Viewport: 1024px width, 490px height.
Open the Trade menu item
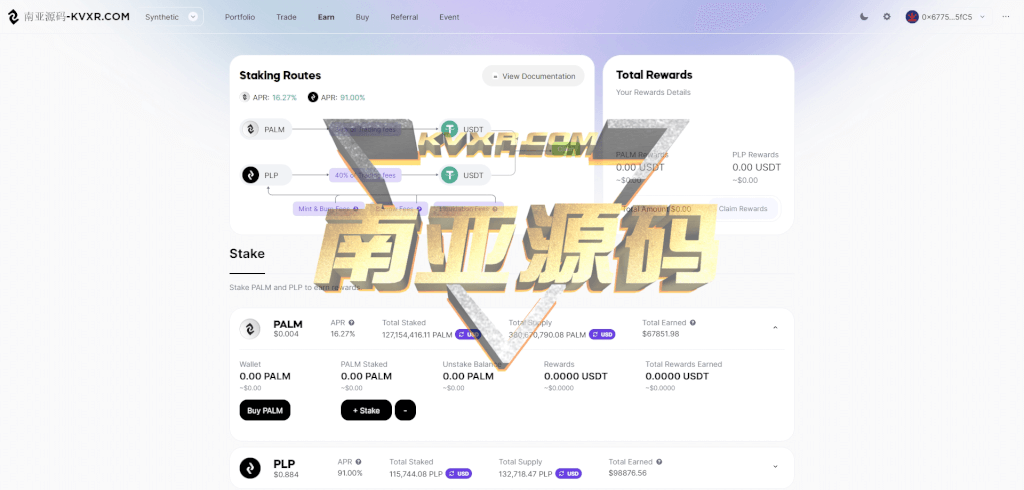tap(286, 17)
